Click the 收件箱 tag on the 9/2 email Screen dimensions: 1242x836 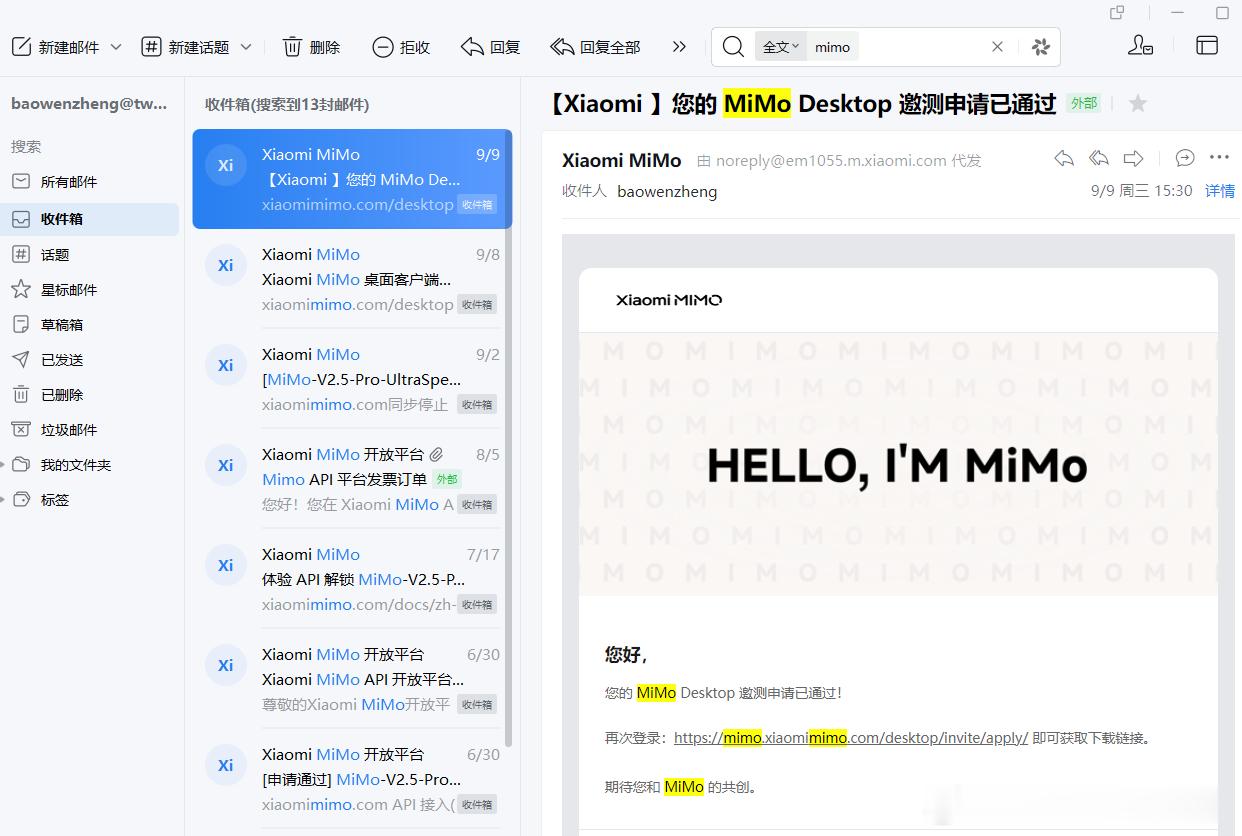point(477,405)
